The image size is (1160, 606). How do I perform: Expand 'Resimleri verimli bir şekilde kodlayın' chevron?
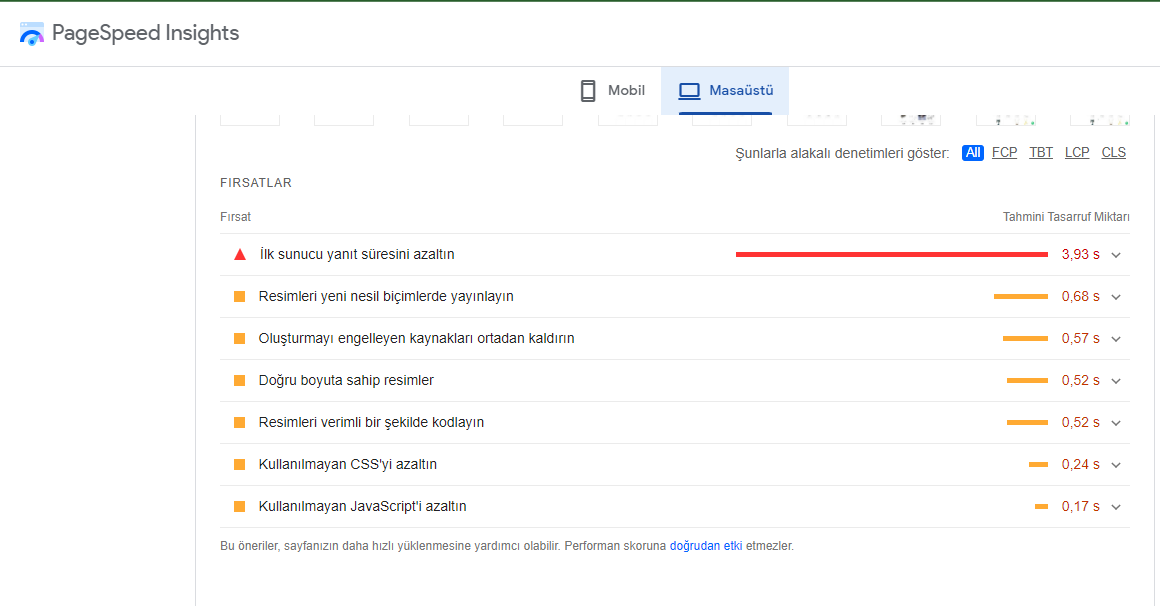coord(1116,423)
